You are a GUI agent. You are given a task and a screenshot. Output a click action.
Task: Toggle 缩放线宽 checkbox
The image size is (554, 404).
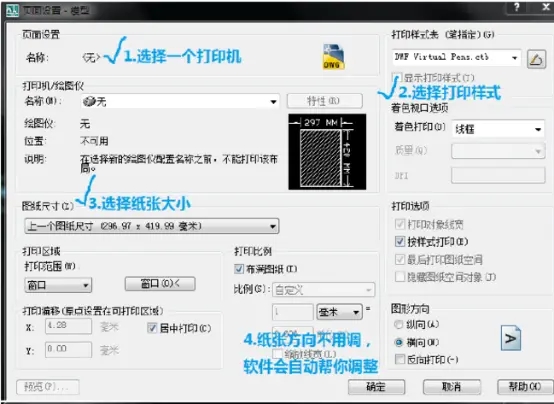pyautogui.click(x=278, y=353)
